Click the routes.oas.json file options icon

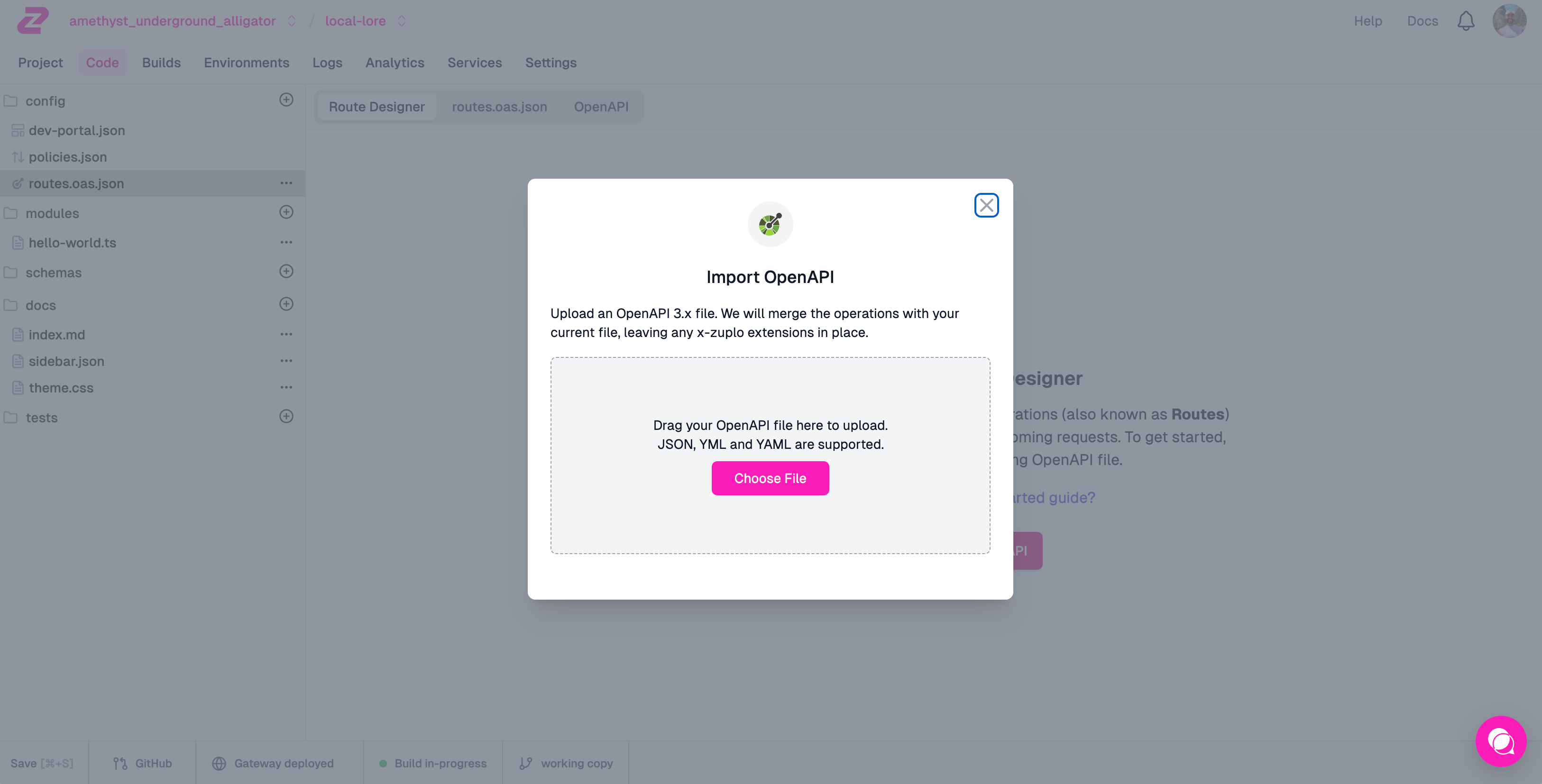[285, 183]
